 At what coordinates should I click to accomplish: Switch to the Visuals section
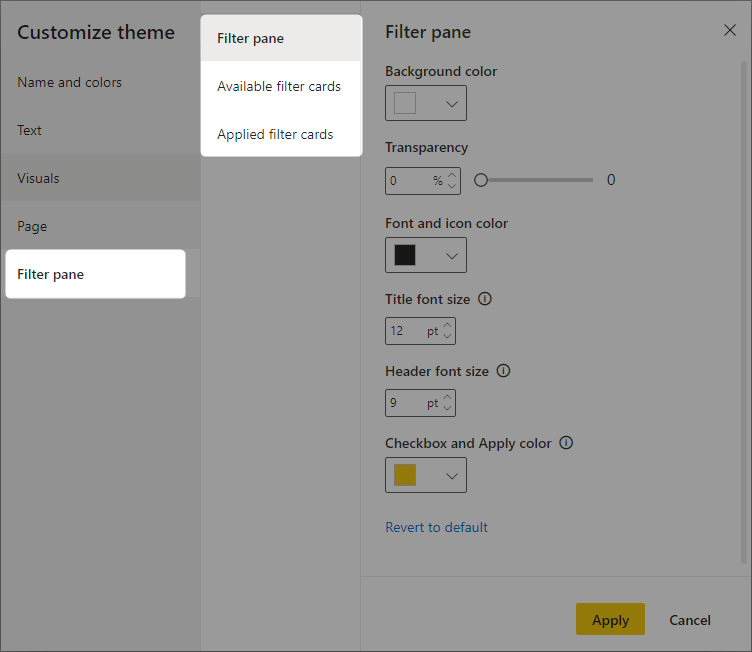pyautogui.click(x=39, y=178)
